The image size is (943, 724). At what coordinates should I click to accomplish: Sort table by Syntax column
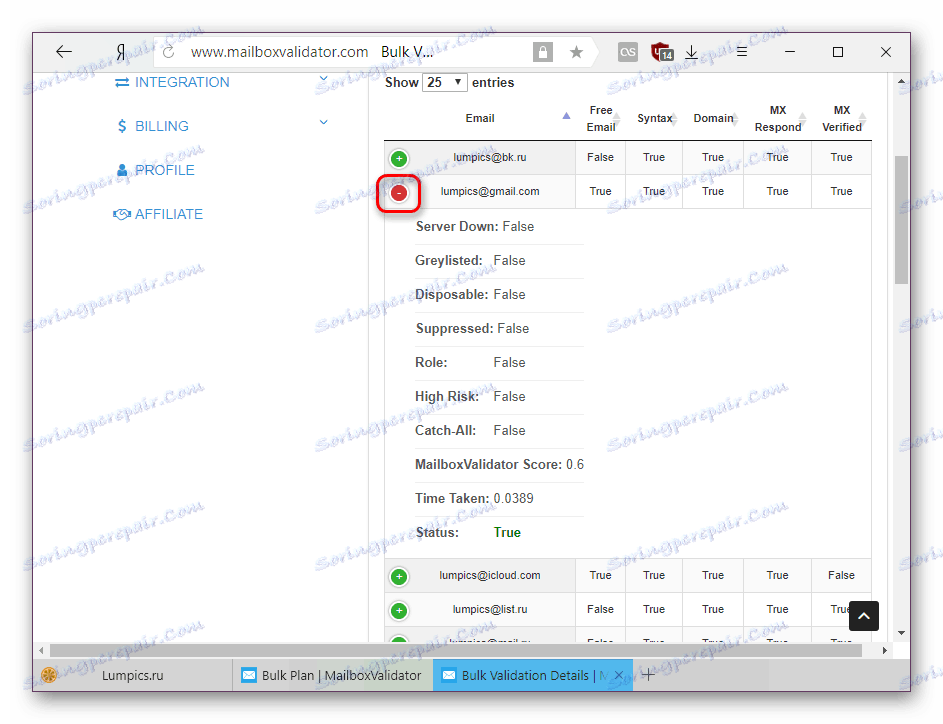click(654, 118)
